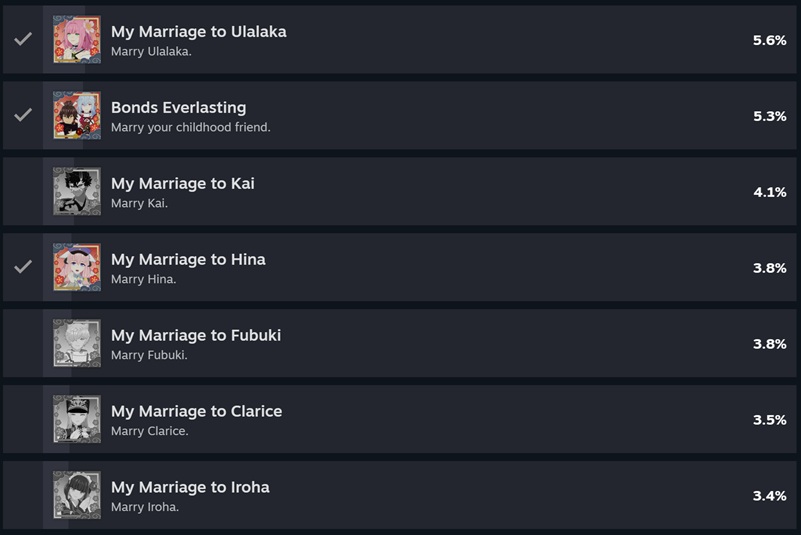The image size is (801, 535).
Task: Click the My Marriage to Iroha icon
Action: point(77,496)
